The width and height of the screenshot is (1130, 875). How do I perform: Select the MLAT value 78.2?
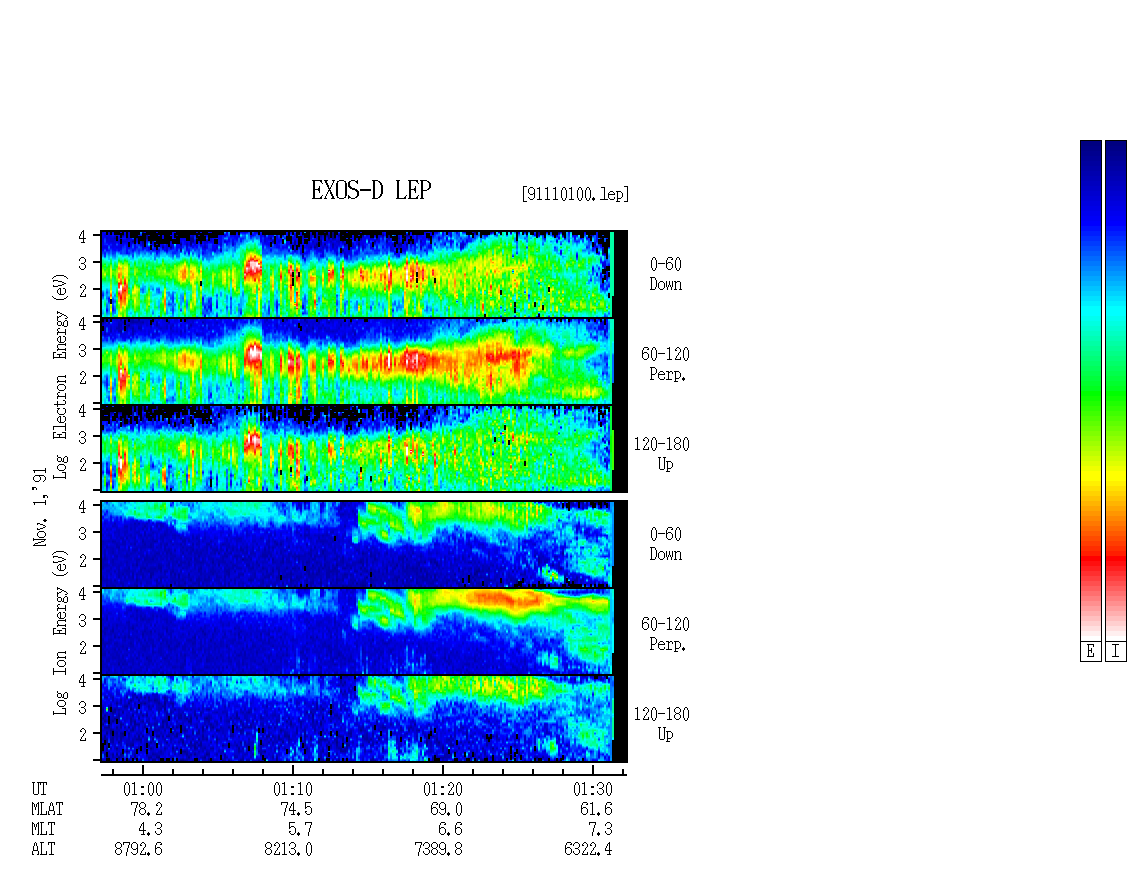click(146, 809)
